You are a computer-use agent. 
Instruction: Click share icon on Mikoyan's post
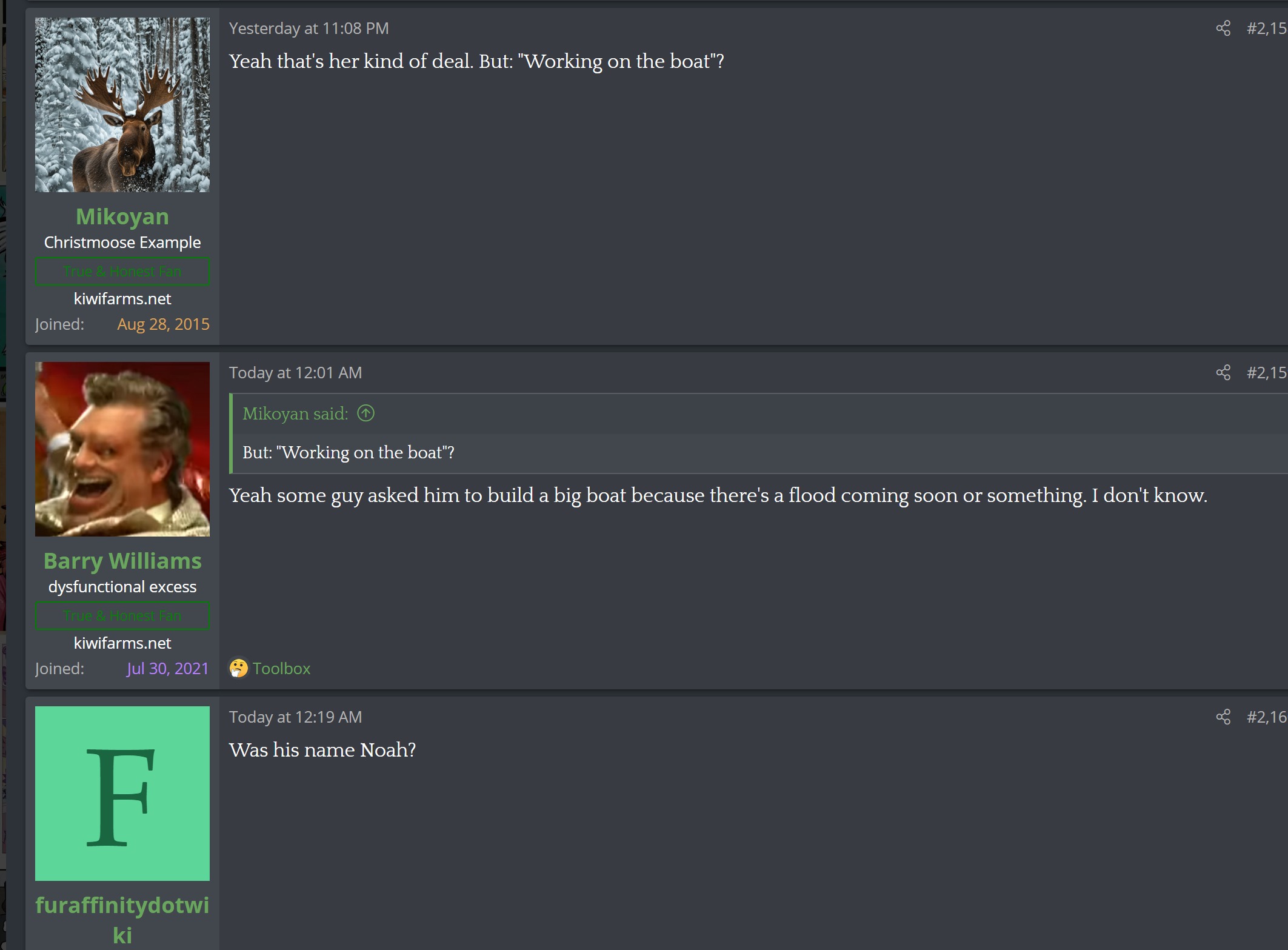[x=1223, y=28]
